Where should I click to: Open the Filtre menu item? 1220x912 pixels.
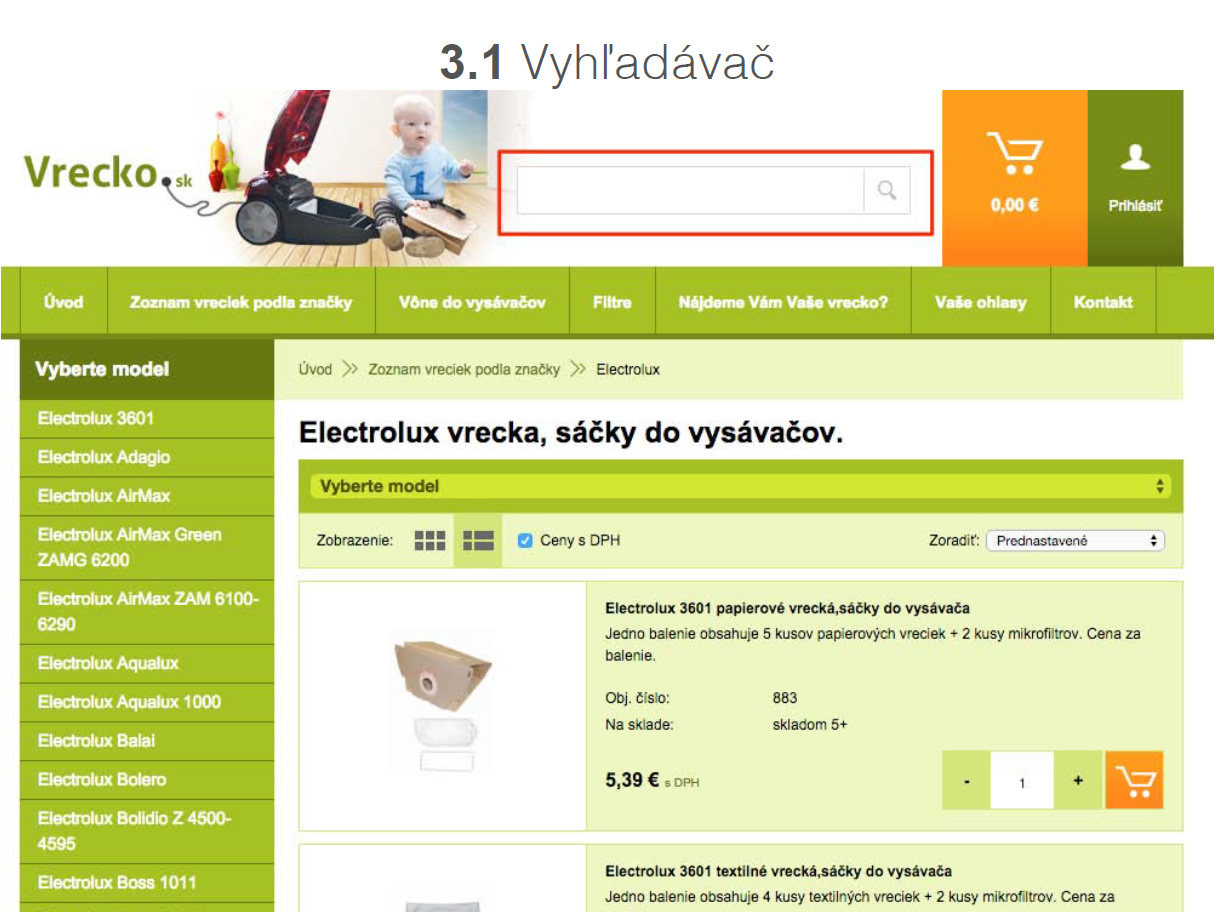click(612, 302)
